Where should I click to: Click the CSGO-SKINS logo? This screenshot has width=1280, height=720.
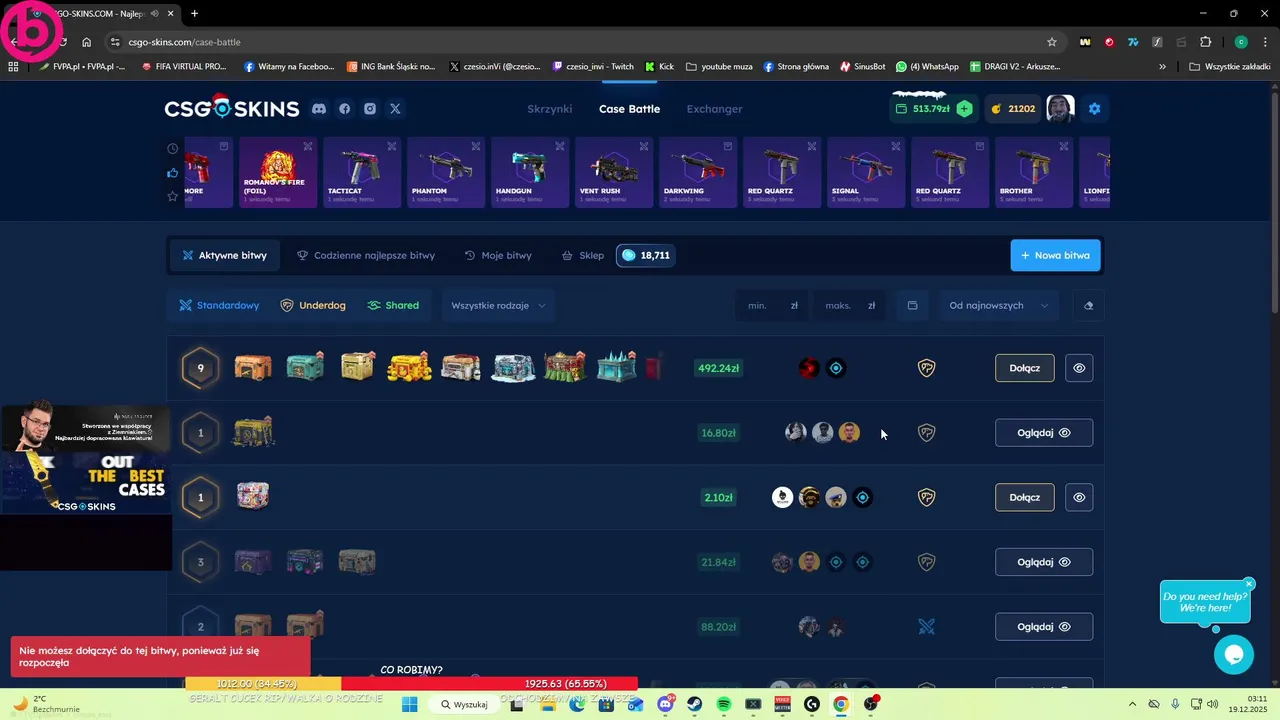coord(231,108)
